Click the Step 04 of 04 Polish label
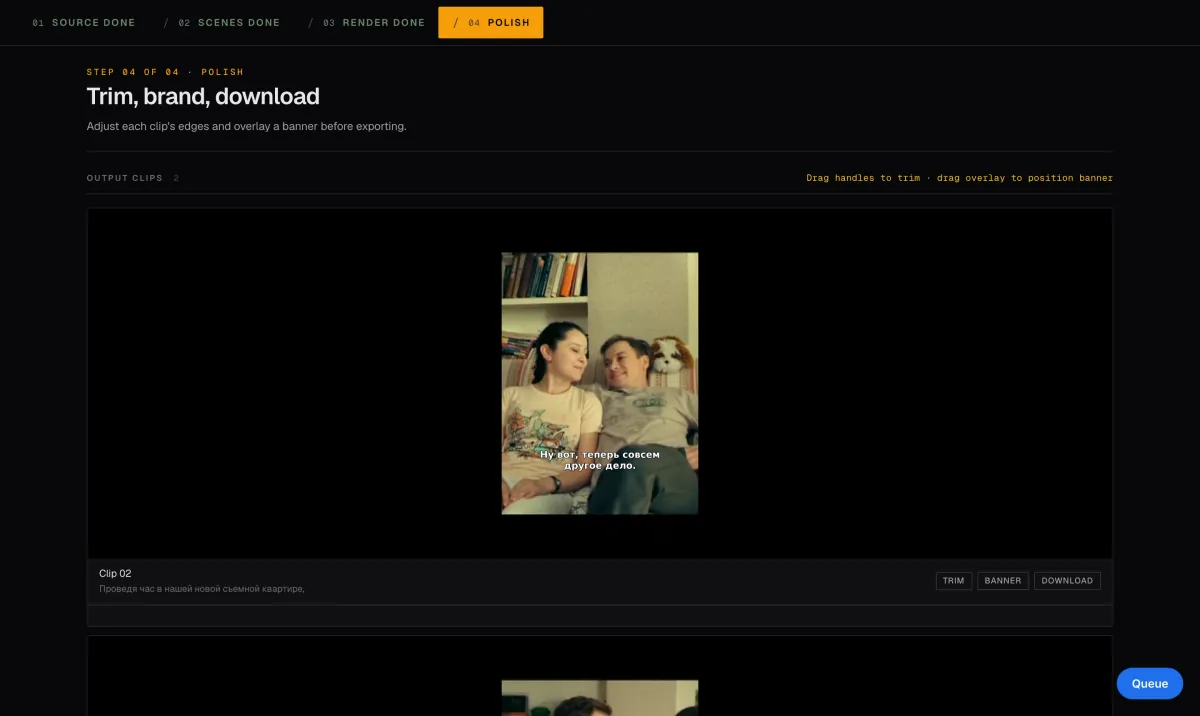Viewport: 1200px width, 716px height. click(x=165, y=72)
